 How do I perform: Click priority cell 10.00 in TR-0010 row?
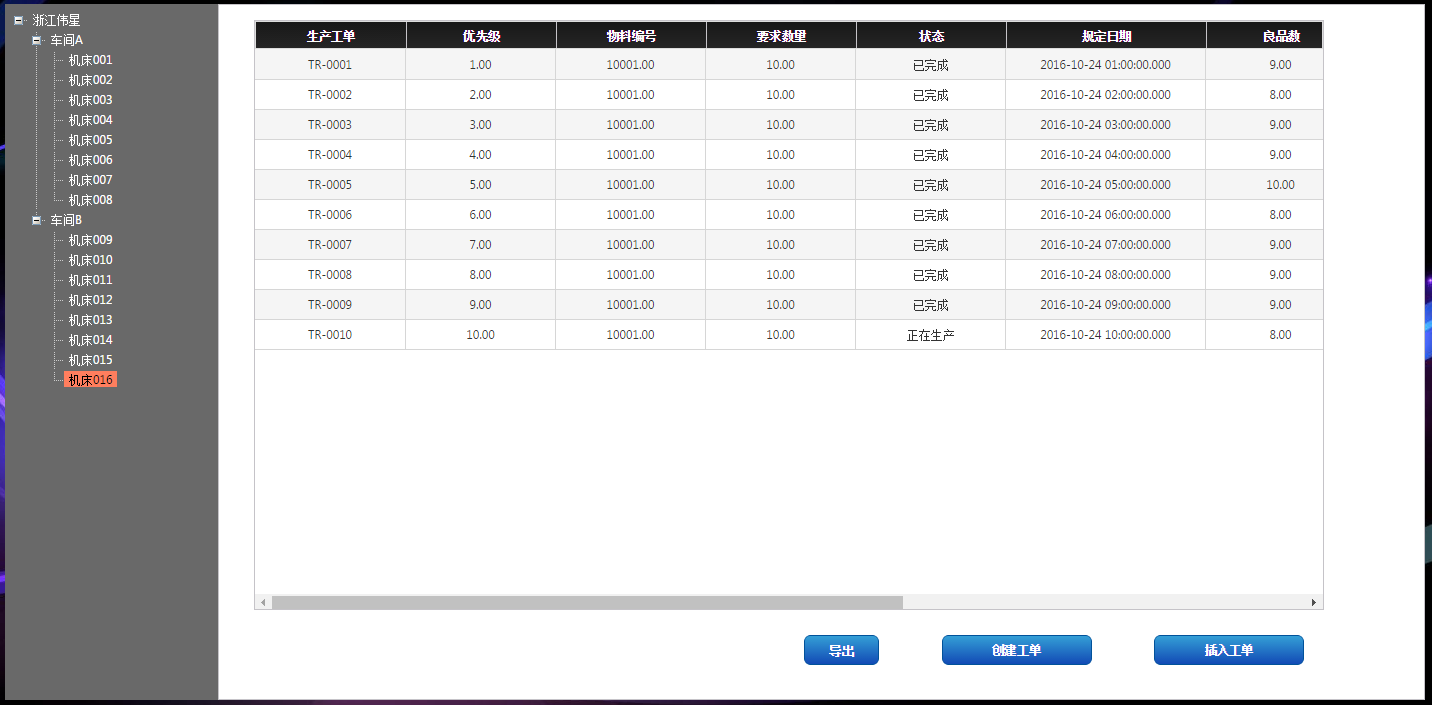click(481, 335)
